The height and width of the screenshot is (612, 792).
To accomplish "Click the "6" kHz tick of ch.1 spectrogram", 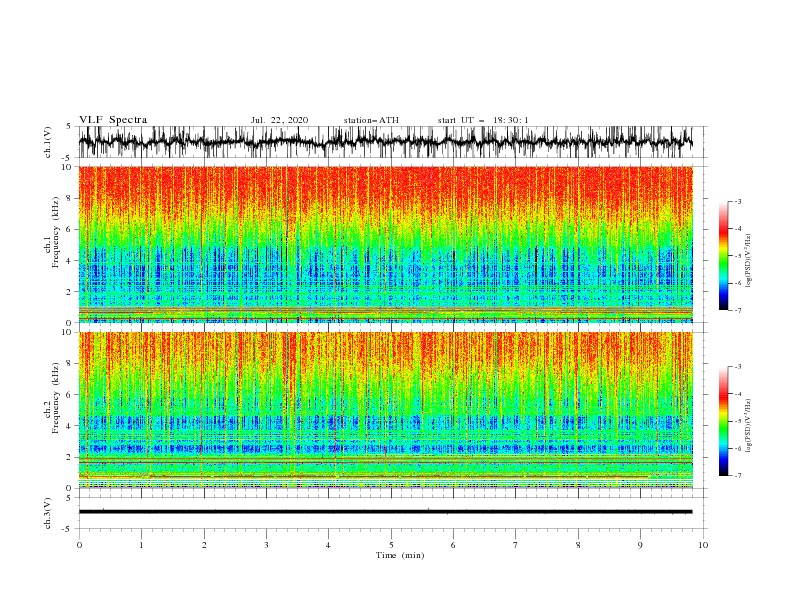I will click(69, 229).
